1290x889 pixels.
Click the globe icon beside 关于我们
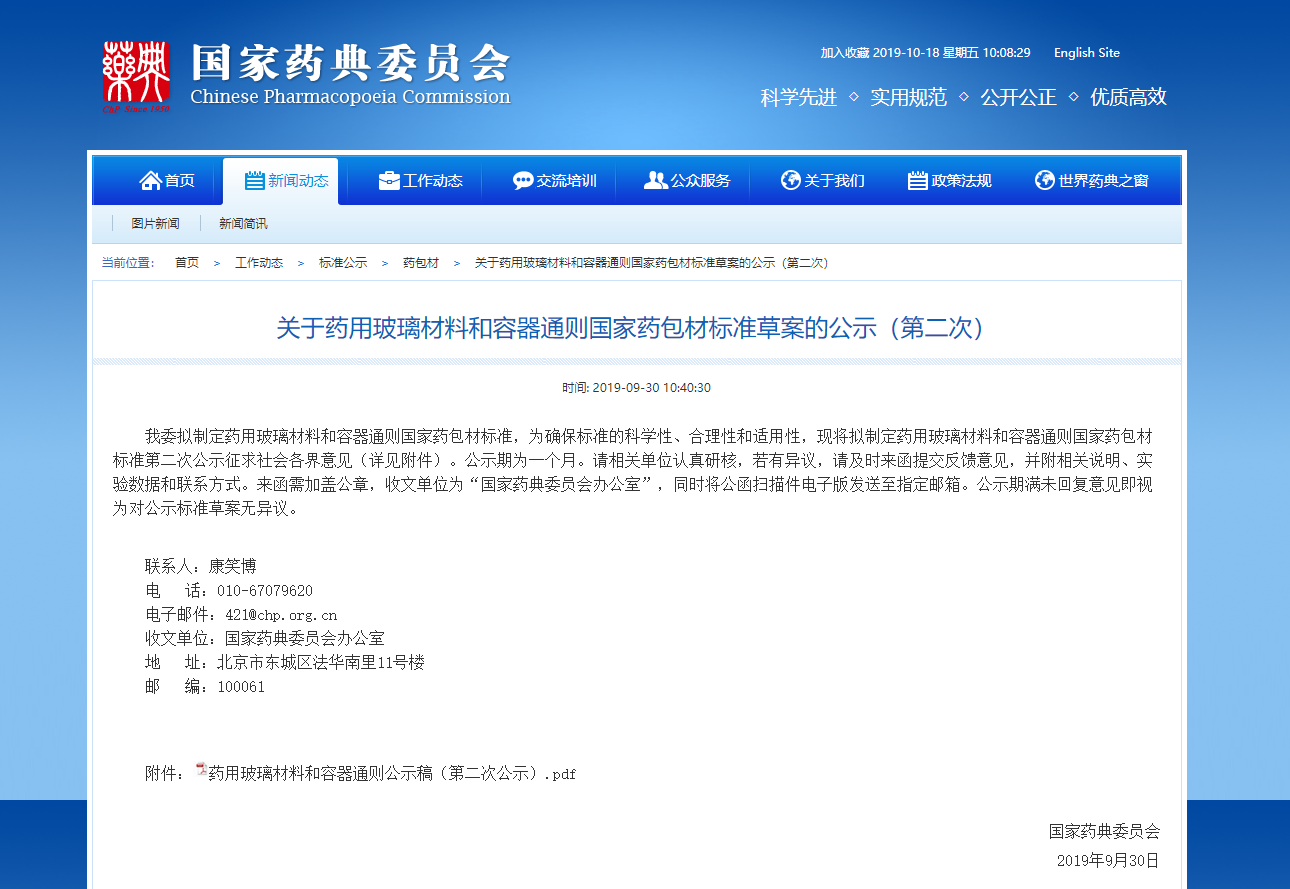790,180
